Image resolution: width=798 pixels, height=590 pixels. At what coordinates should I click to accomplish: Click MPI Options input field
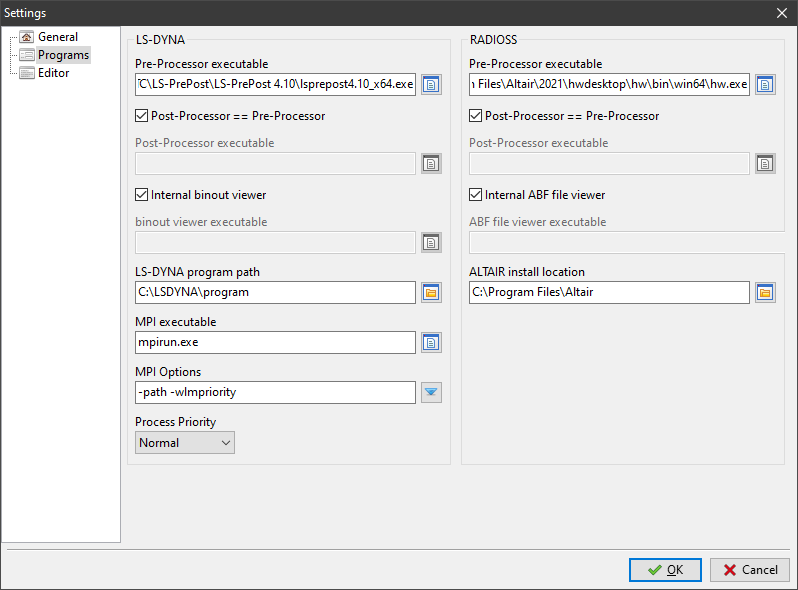point(275,392)
